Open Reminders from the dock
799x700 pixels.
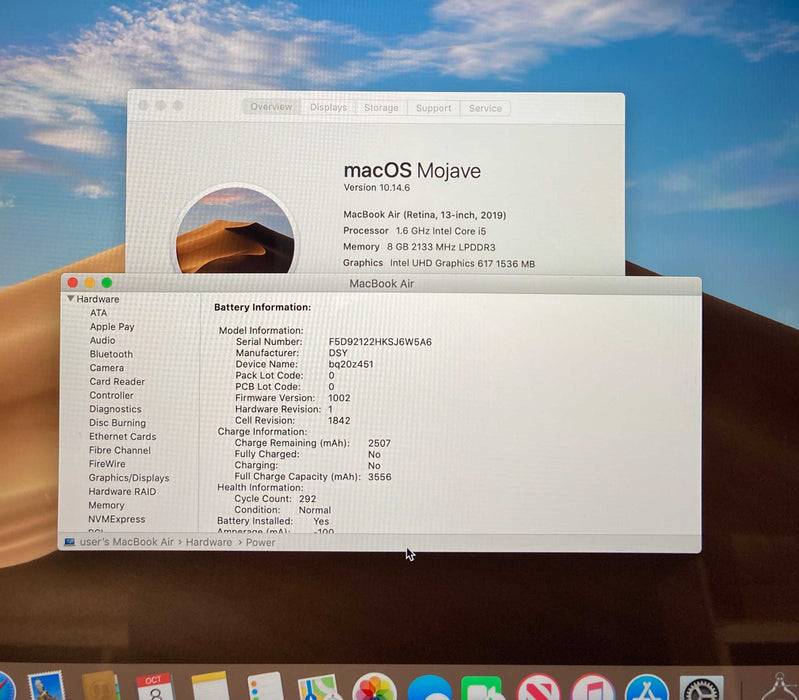point(266,688)
